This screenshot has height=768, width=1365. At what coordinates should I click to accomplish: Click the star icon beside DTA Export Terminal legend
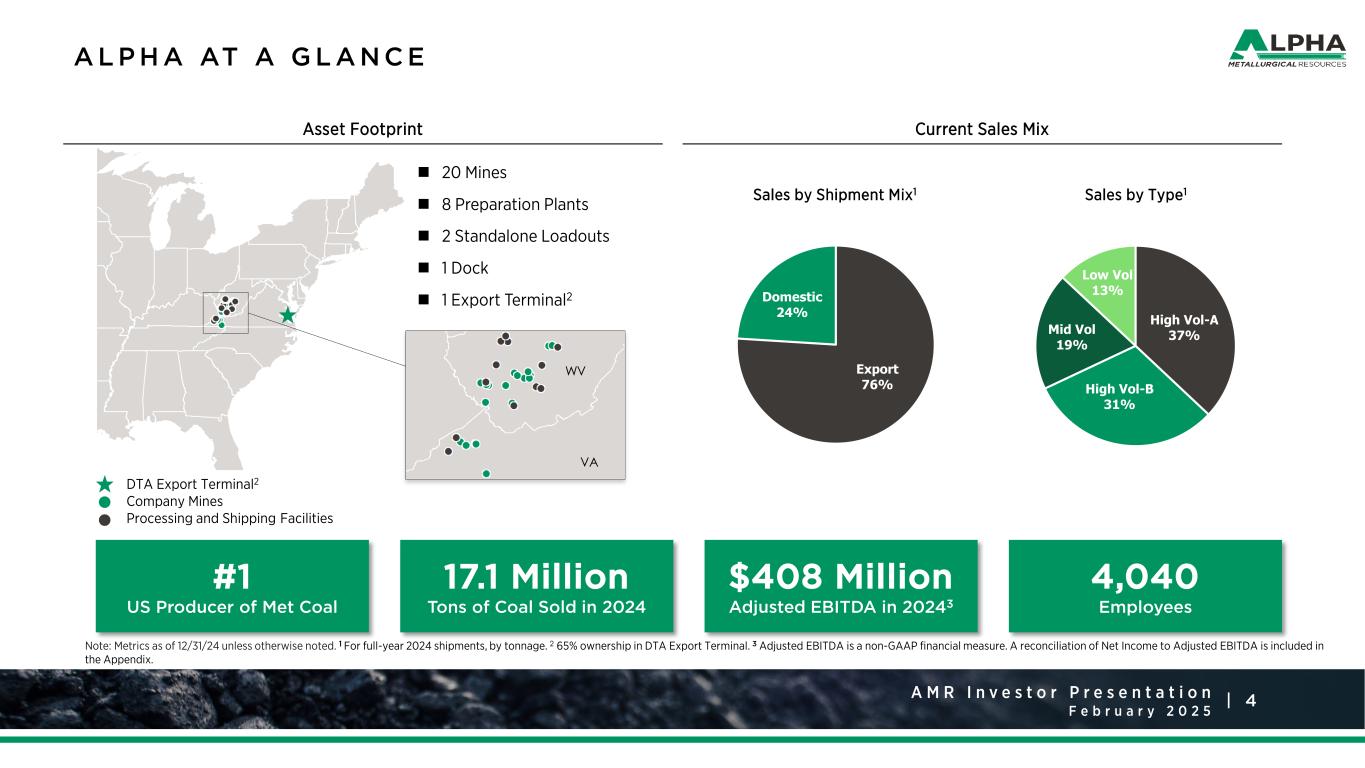[106, 484]
